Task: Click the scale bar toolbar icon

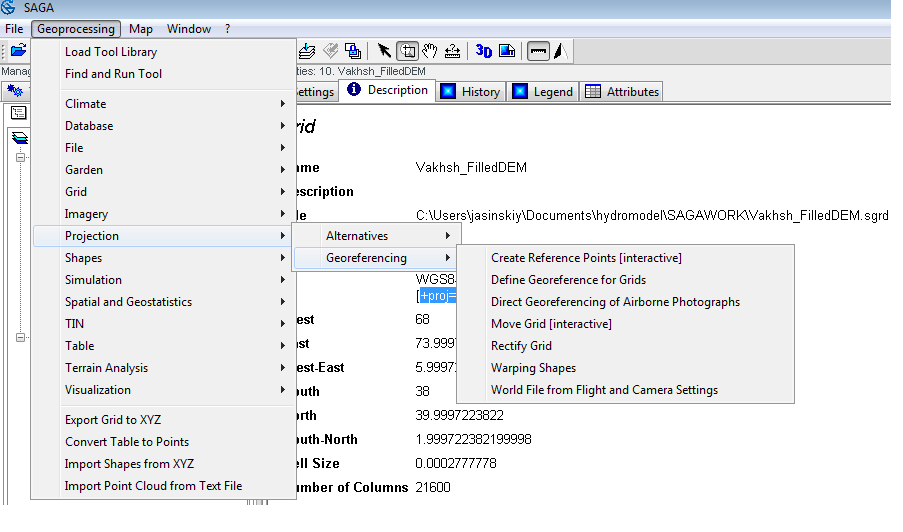Action: [x=538, y=51]
